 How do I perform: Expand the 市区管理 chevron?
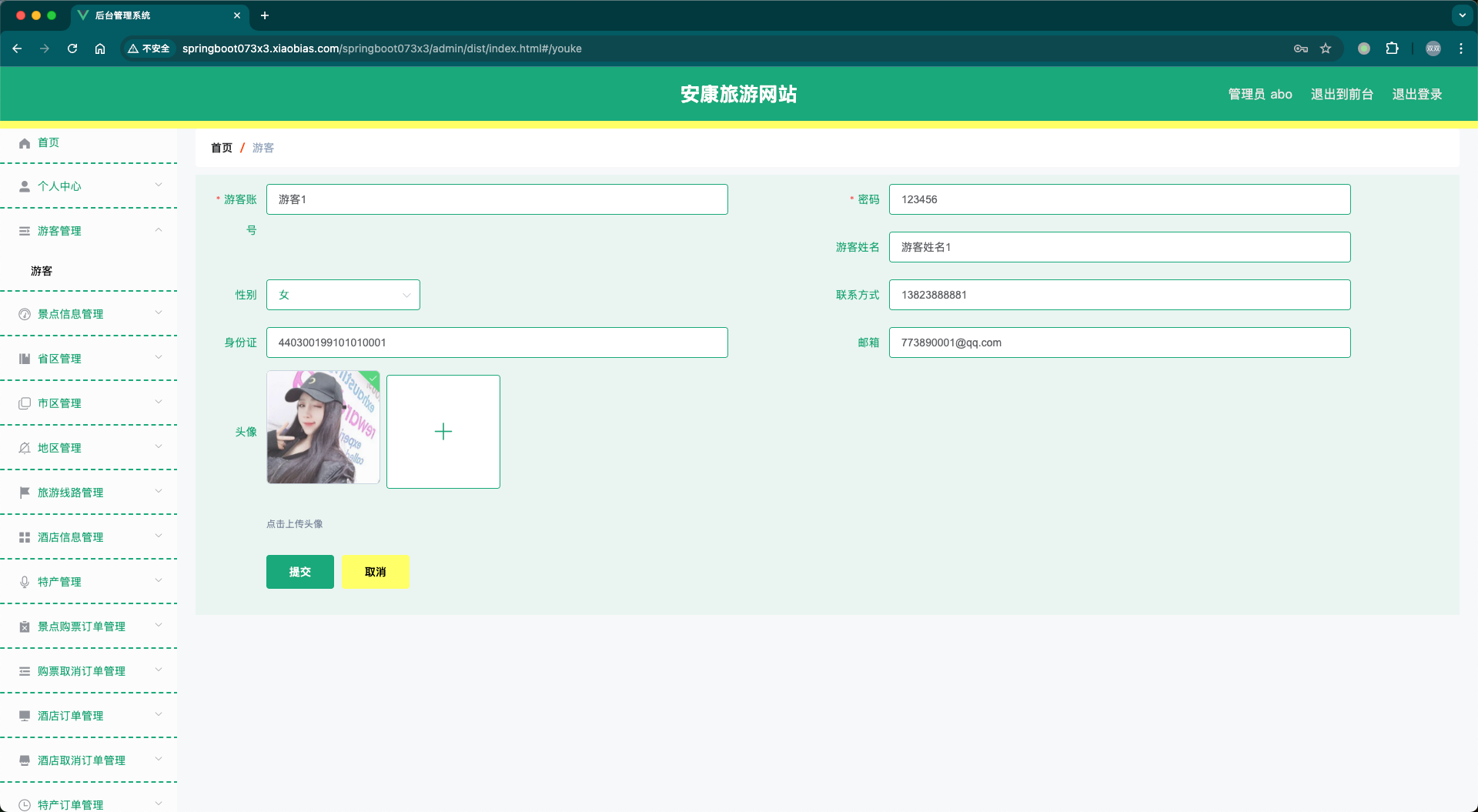click(x=159, y=402)
